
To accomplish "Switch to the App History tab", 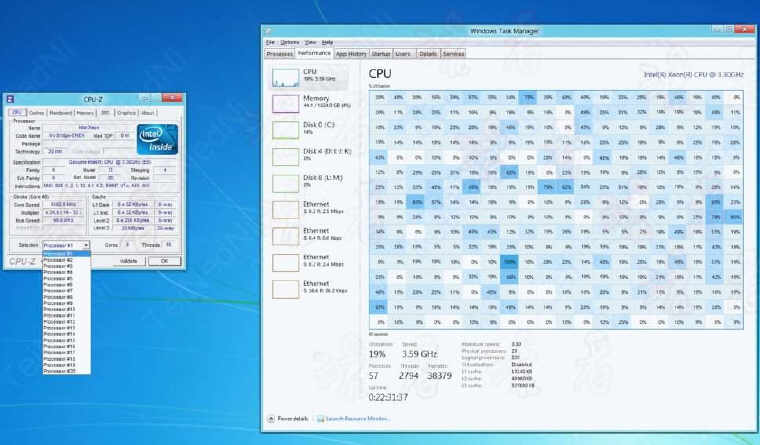I will 351,54.
